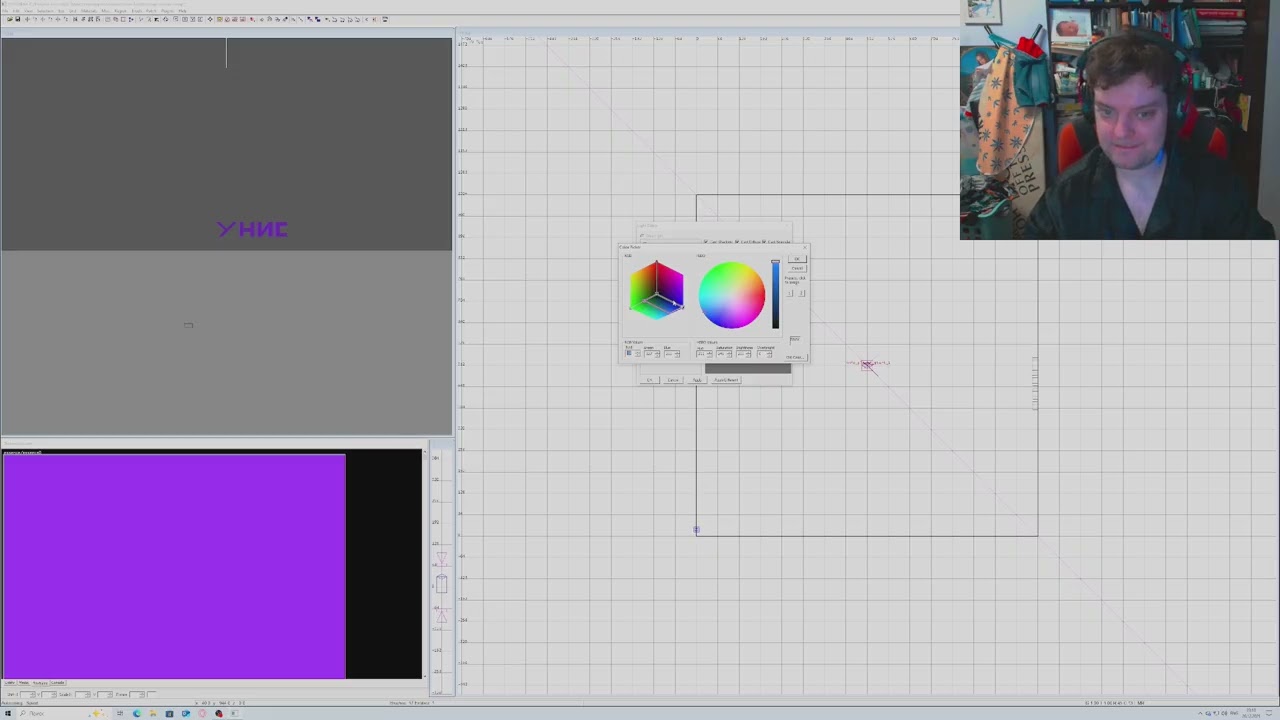Click the Y-axis flip toolbar icon
Image resolution: width=1280 pixels, height=720 pixels.
coord(42,19)
